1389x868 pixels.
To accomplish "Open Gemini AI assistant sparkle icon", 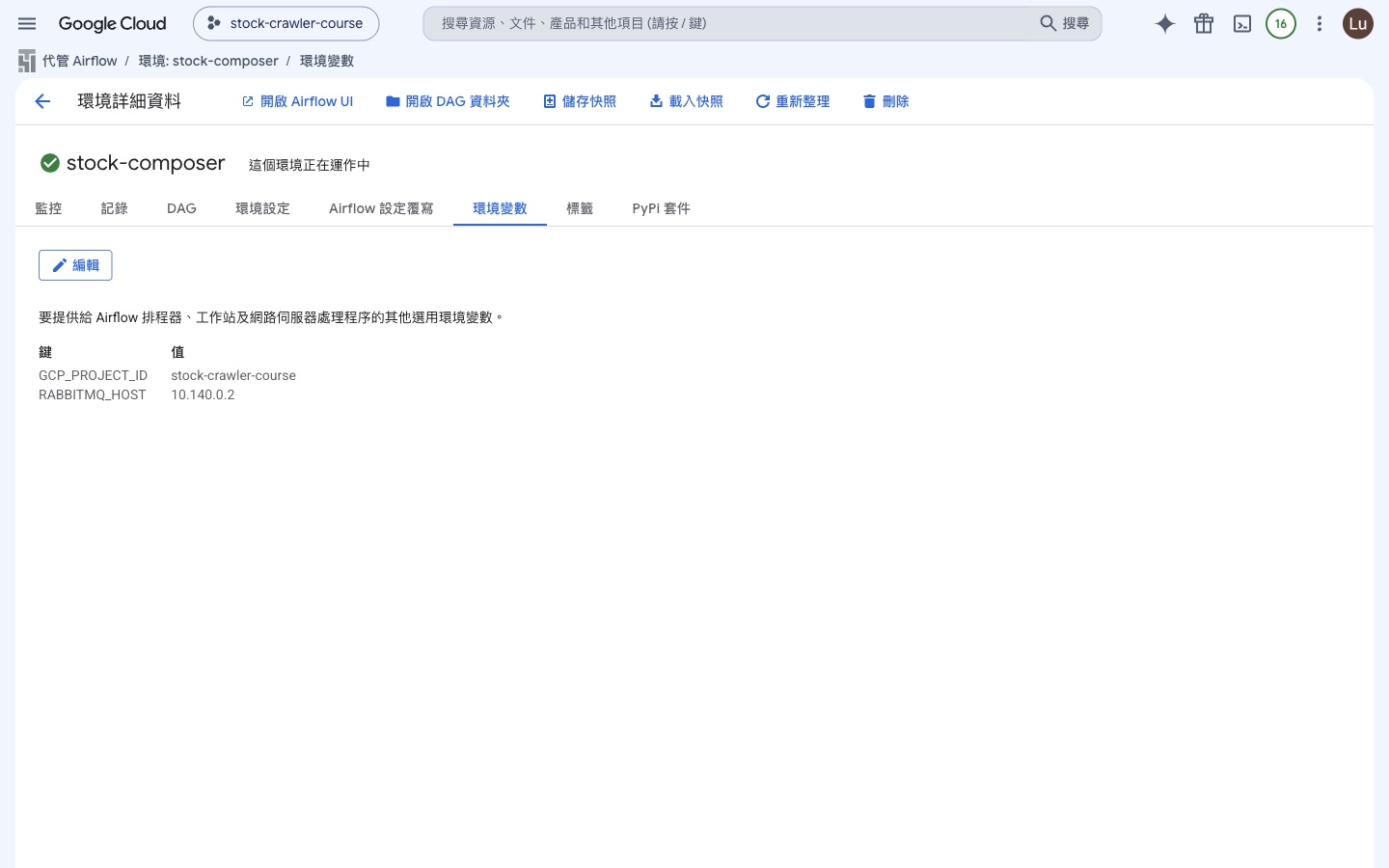I will 1165,24.
